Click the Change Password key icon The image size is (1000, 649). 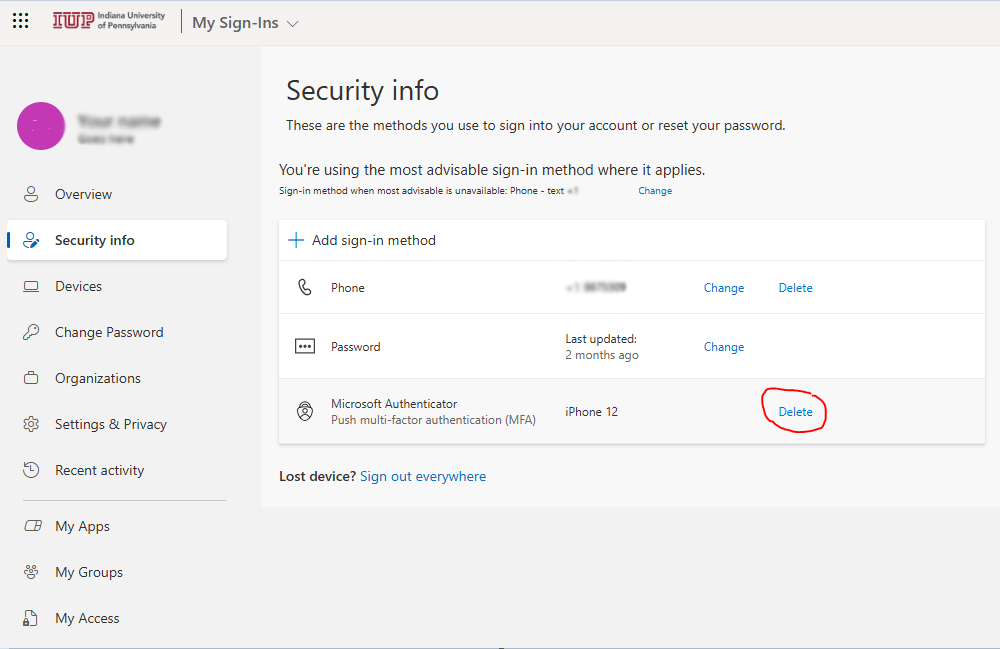[31, 333]
